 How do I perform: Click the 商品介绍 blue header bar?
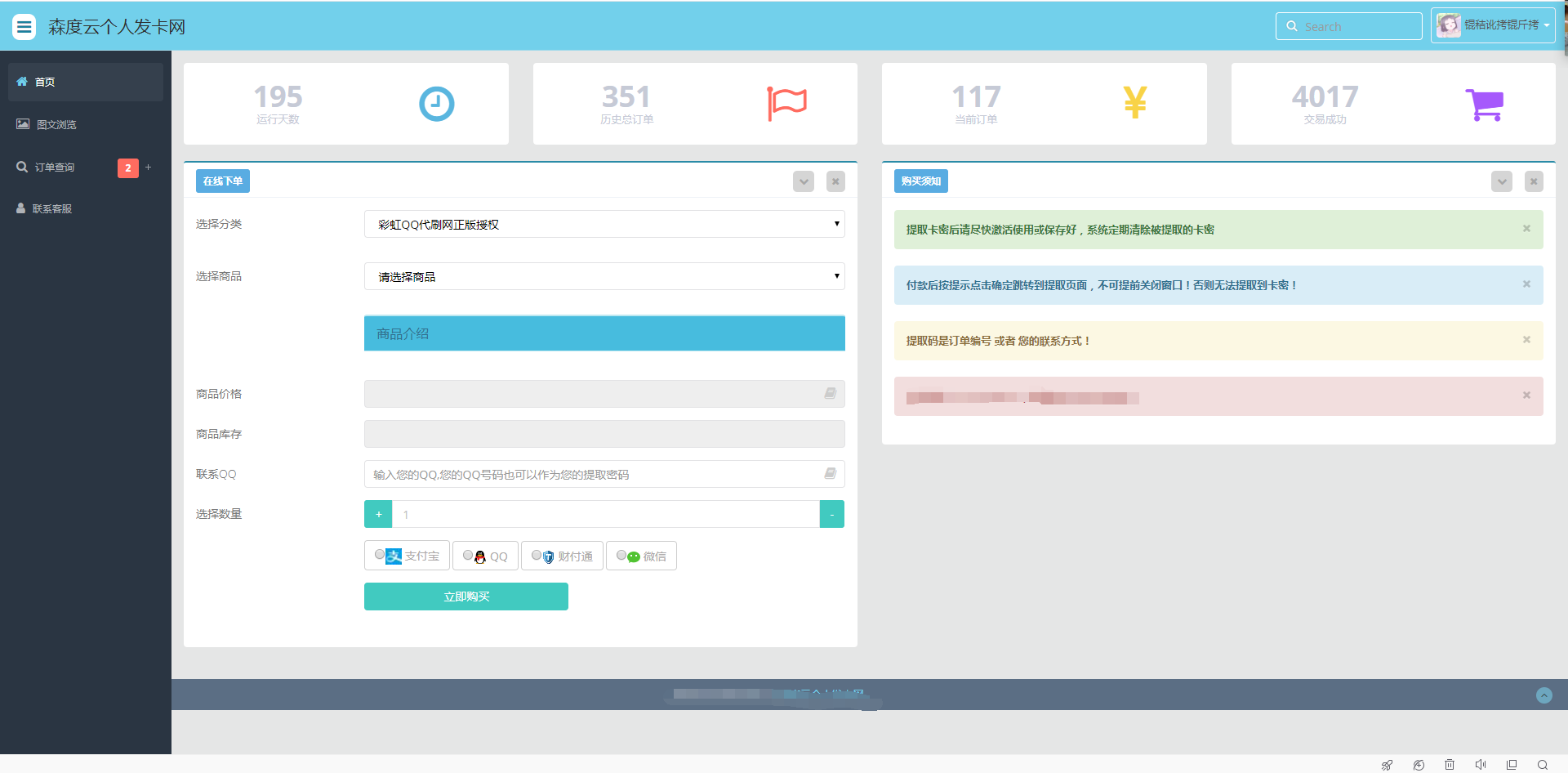(604, 333)
